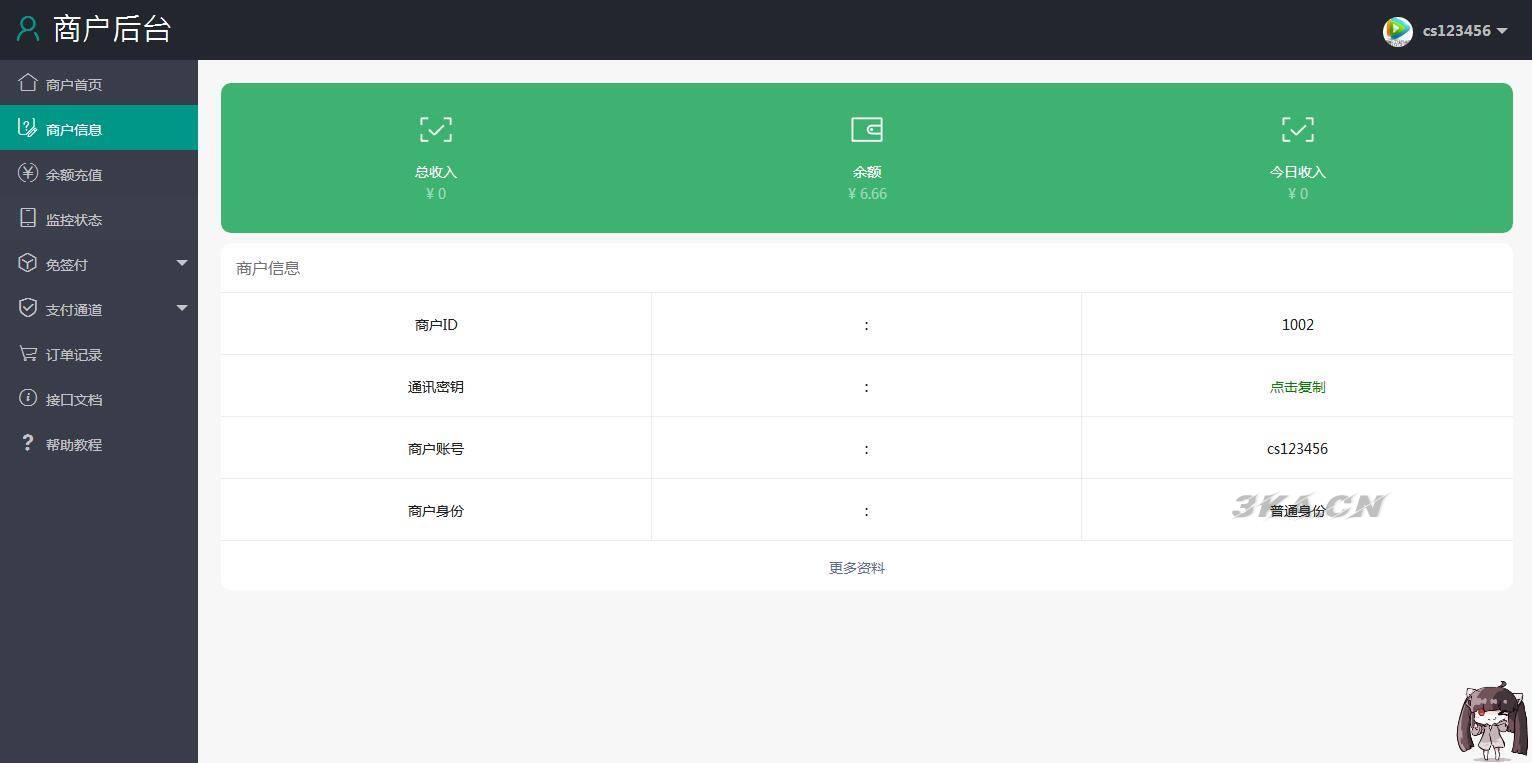Click the 总收入 scan-style icon on green banner
Screen dimensions: 1532x763
(x=435, y=129)
